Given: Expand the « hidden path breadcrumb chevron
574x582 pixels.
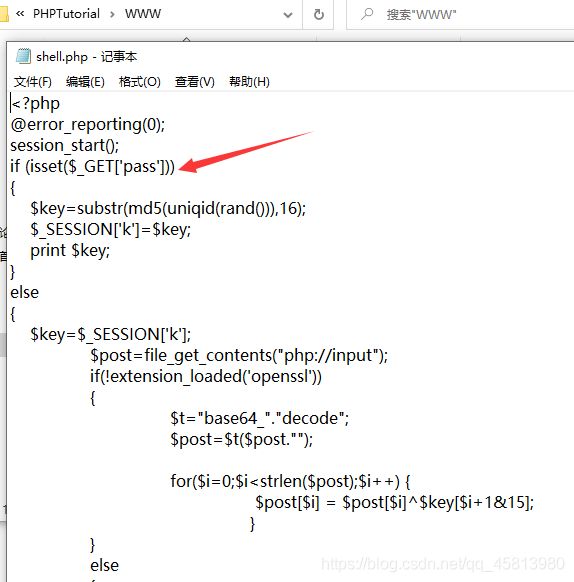Looking at the screenshot, I should coord(20,14).
